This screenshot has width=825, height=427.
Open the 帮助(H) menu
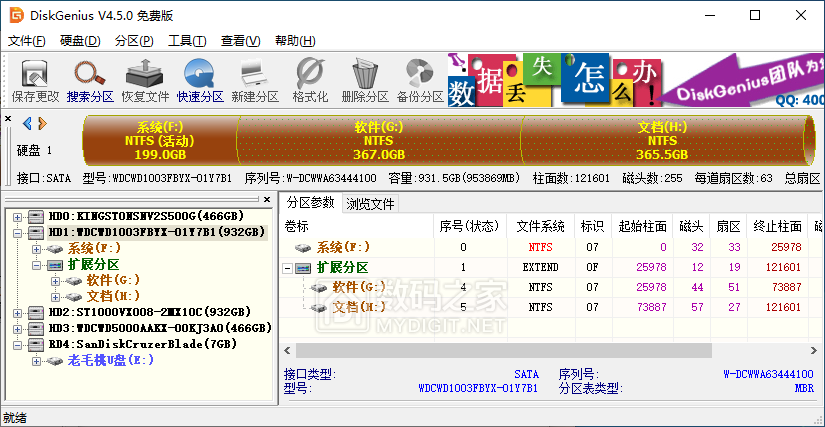click(295, 41)
